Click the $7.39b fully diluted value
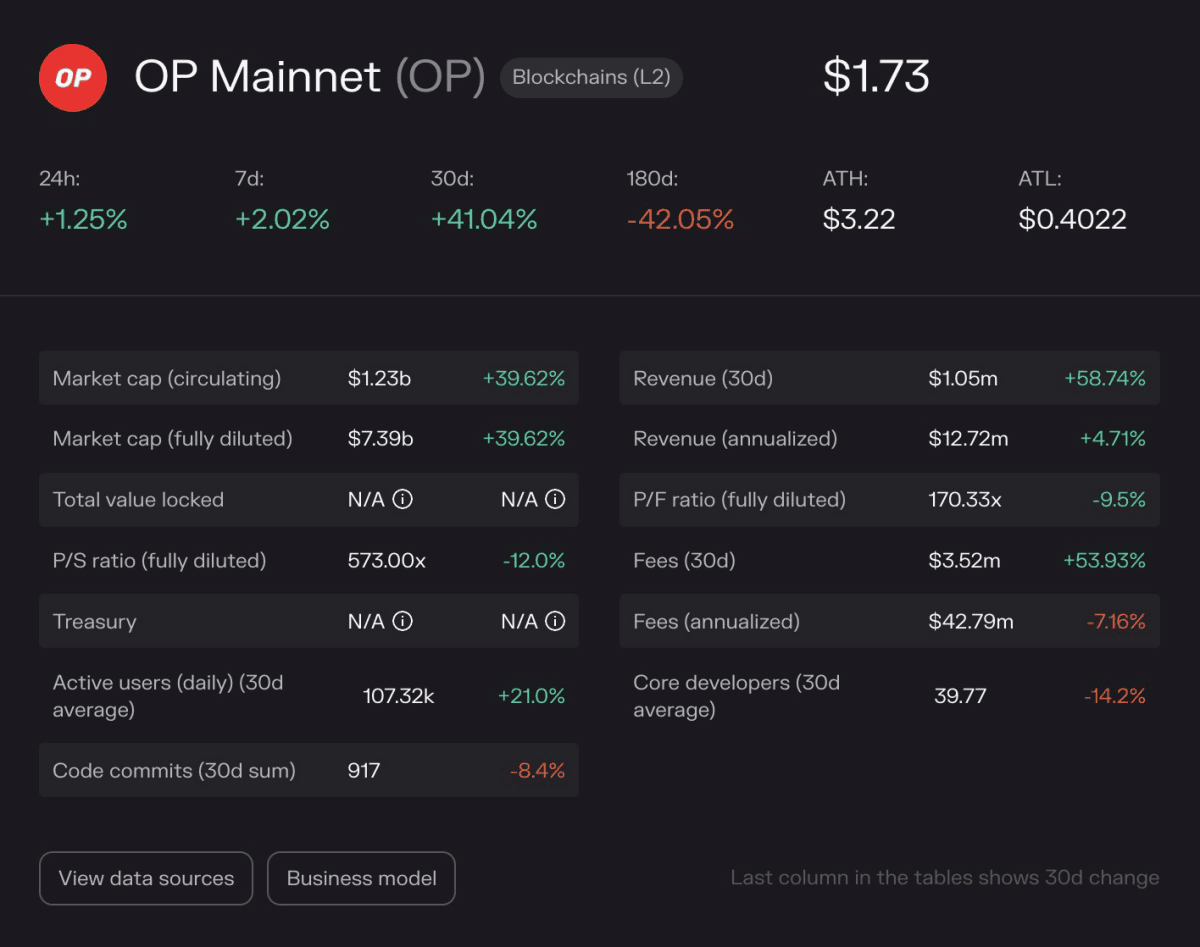The width and height of the screenshot is (1200, 947). (x=381, y=438)
